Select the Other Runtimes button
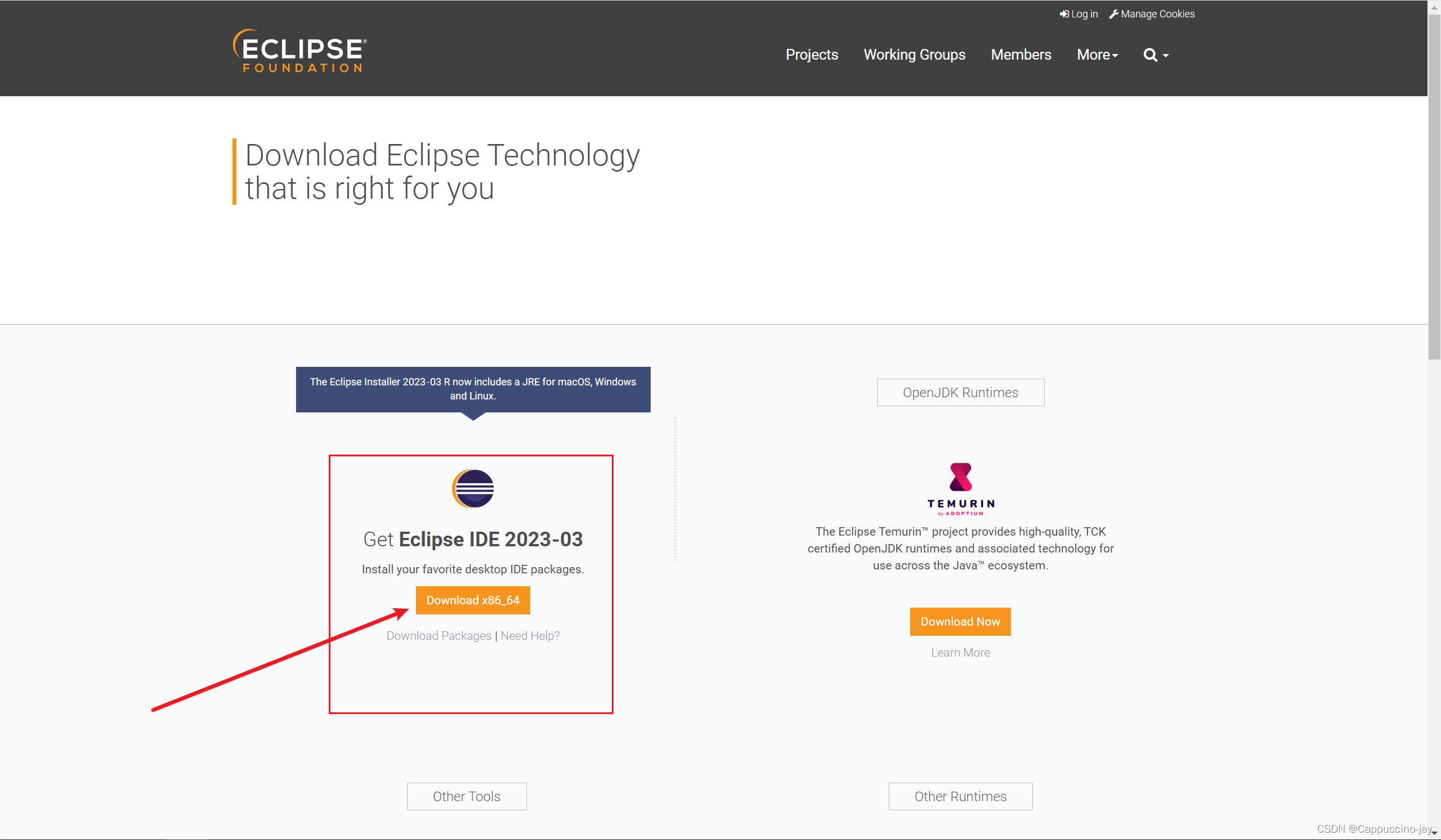 click(x=960, y=796)
